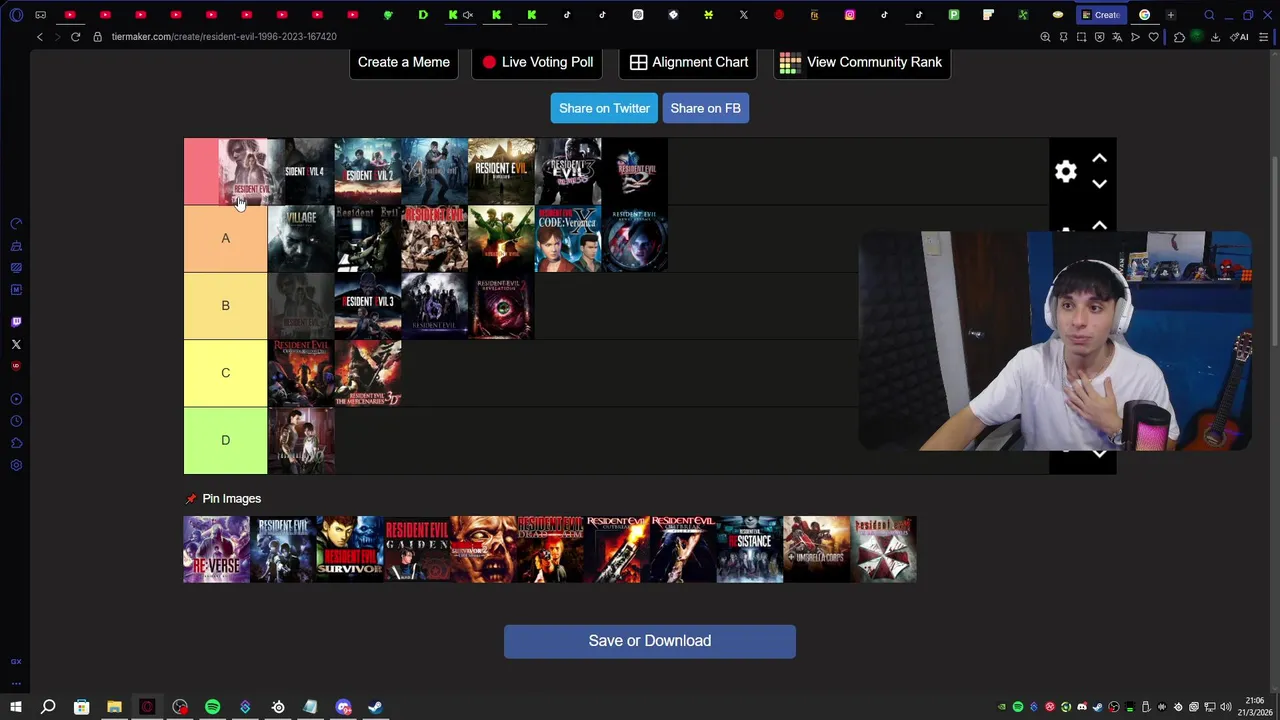Image resolution: width=1280 pixels, height=720 pixels.
Task: Move top tier row up arrow
Action: point(1100,158)
